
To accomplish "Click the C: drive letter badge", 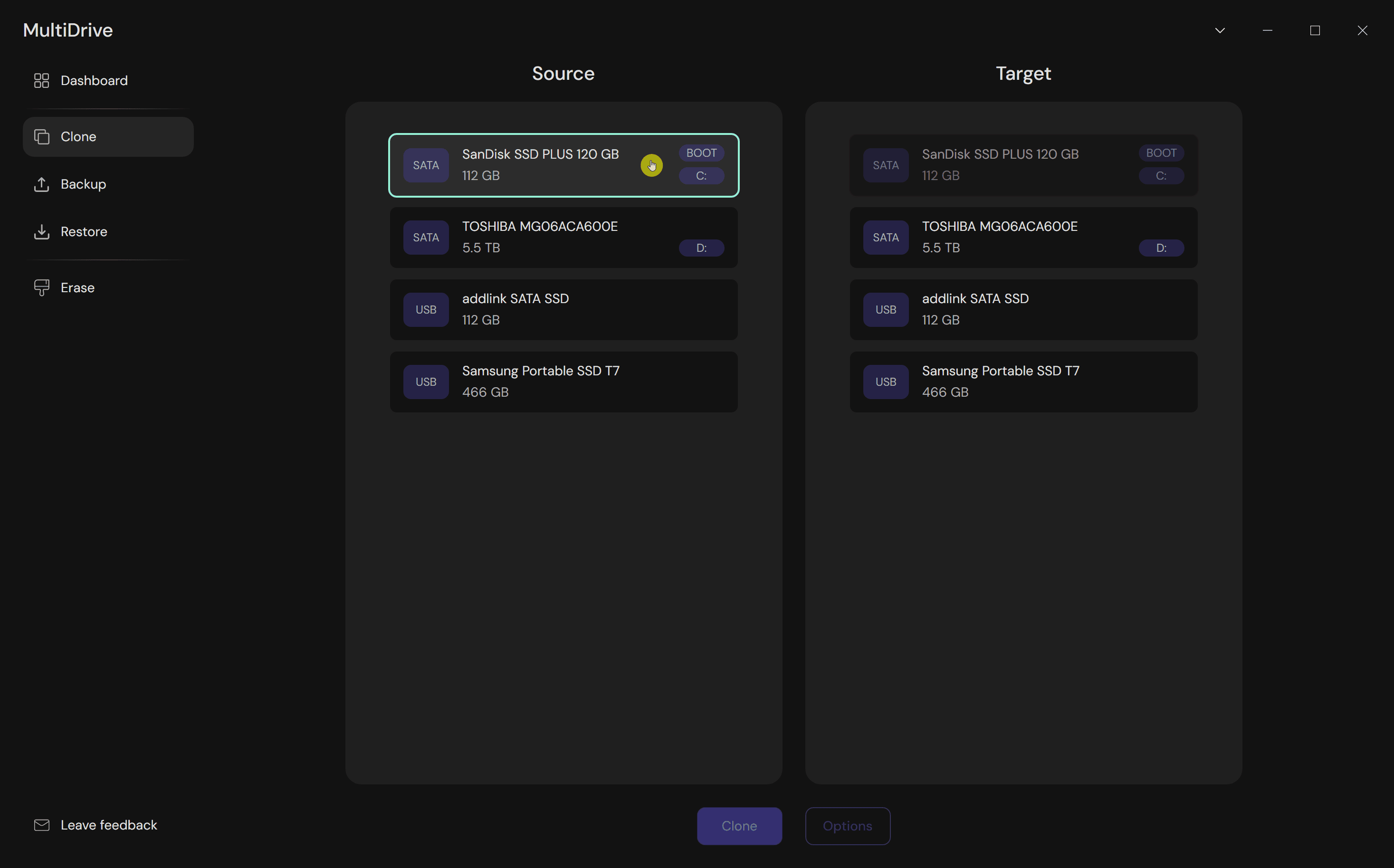I will coord(701,176).
